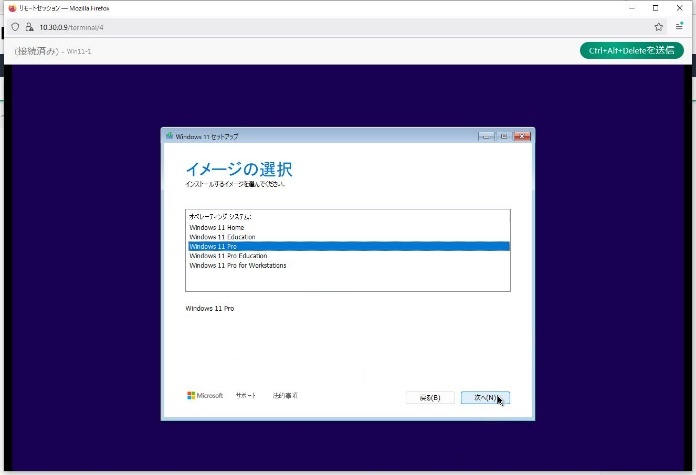Send Ctrl+Alt+Delete to remote session

point(631,50)
